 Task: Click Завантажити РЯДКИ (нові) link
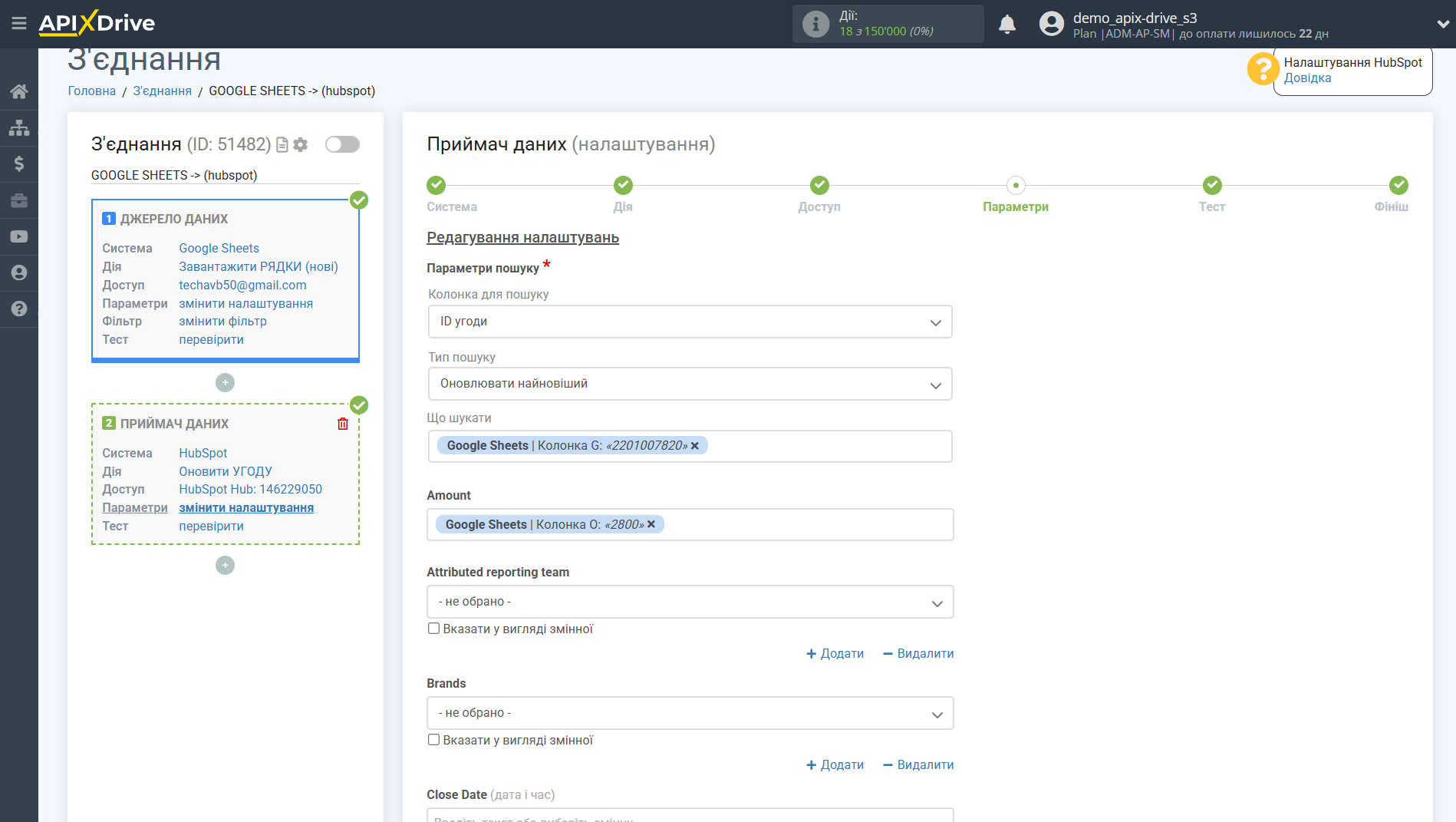[259, 266]
